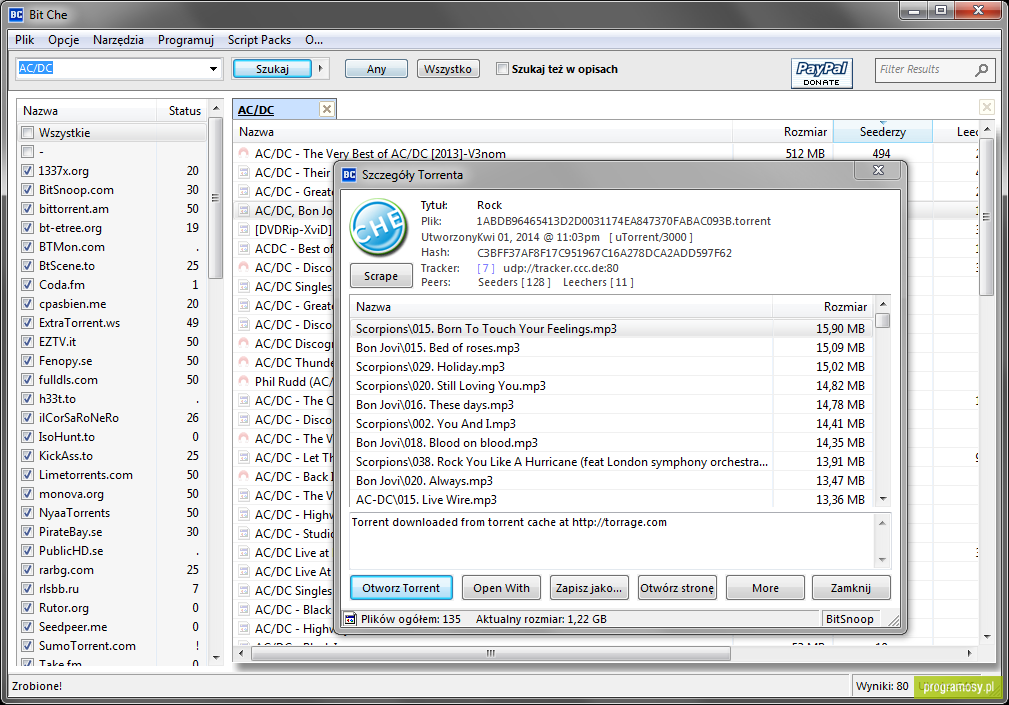This screenshot has height=705, width=1009.
Task: Click the faded close-all-tabs X at right
Action: point(986,107)
